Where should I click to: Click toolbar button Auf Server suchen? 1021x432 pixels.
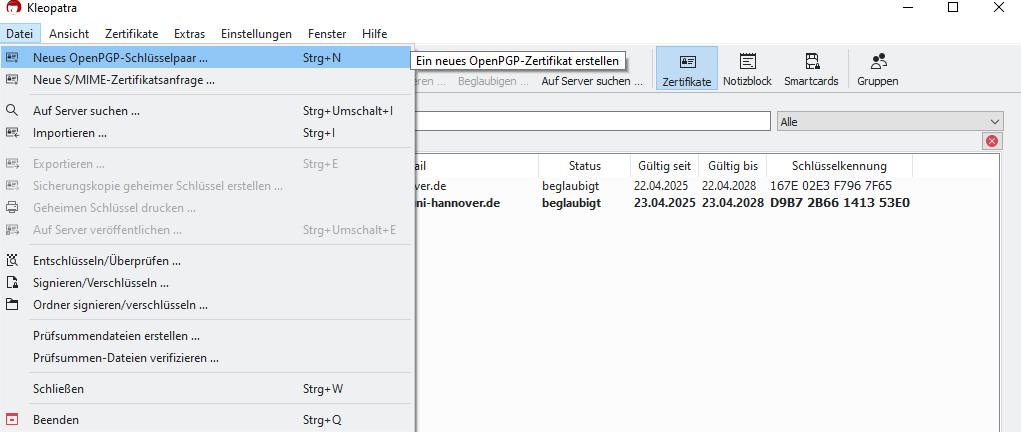pos(592,81)
